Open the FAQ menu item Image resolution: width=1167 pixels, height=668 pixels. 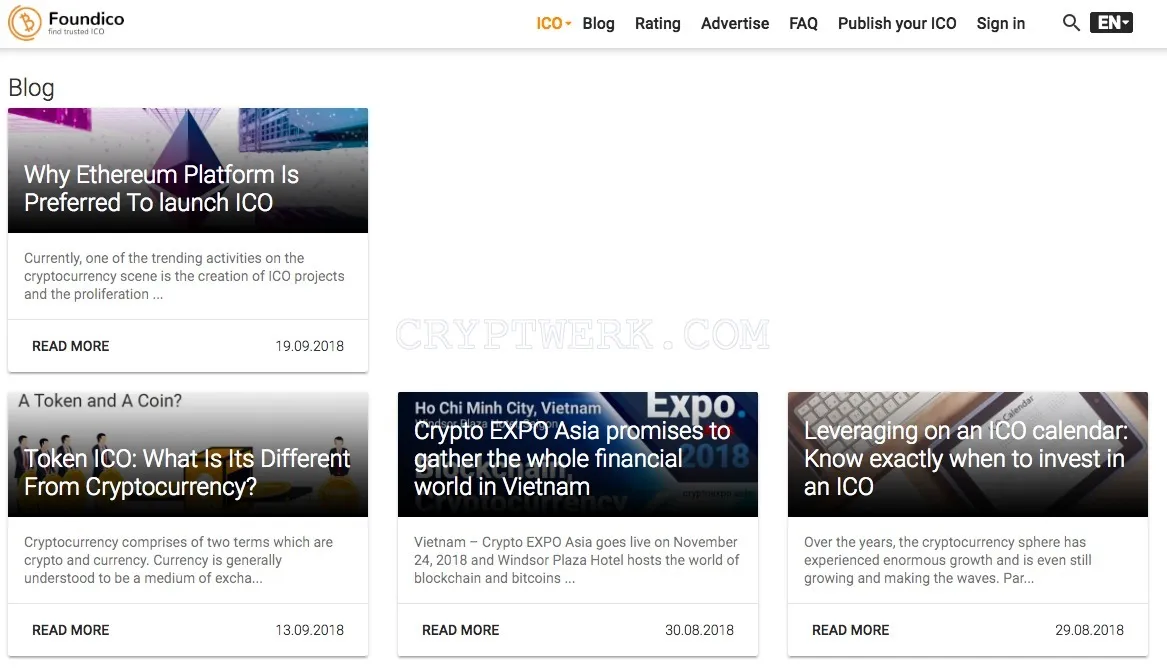point(803,24)
